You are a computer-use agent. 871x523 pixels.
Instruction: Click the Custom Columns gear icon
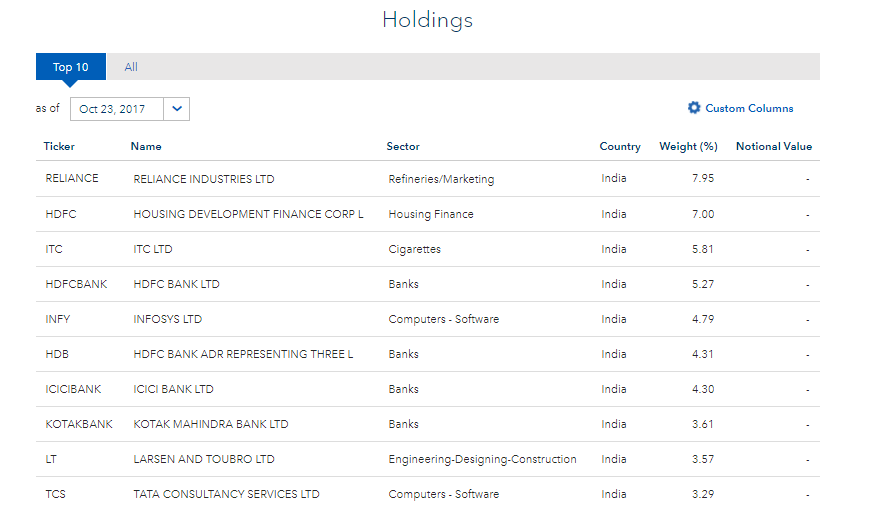click(x=694, y=108)
